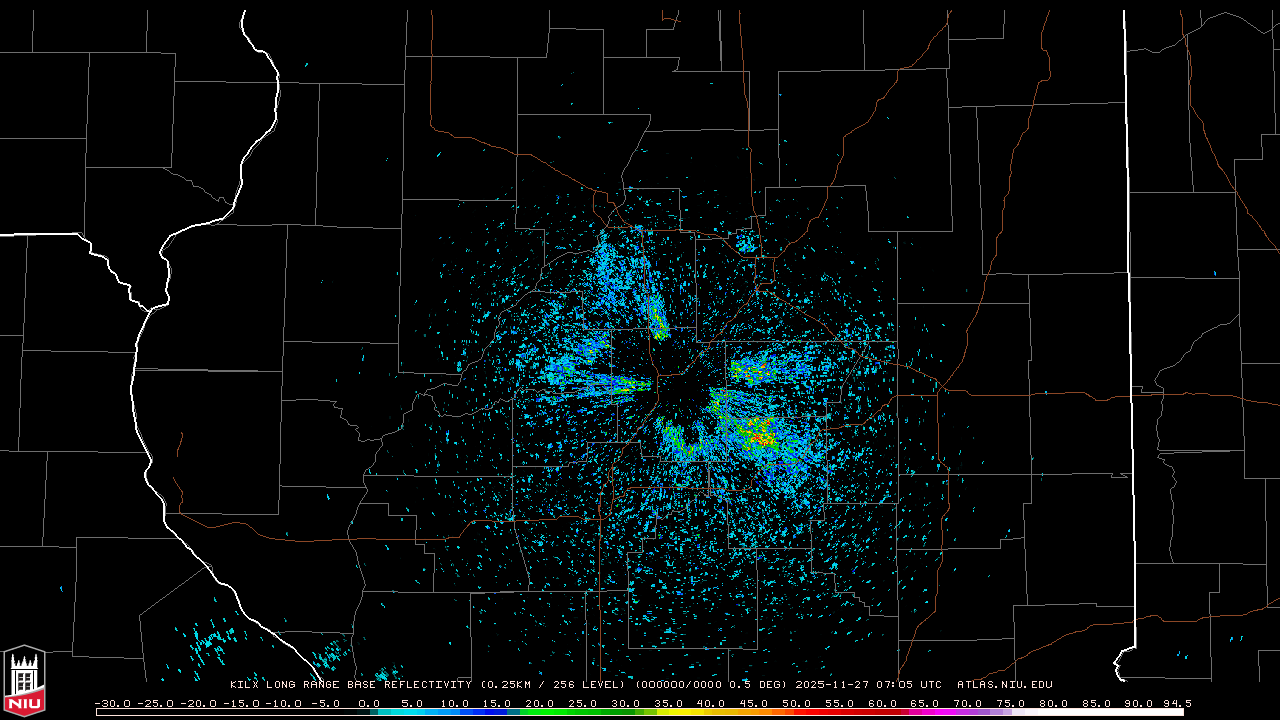The width and height of the screenshot is (1280, 720).
Task: Click the 5.0 scale label
Action: (412, 703)
